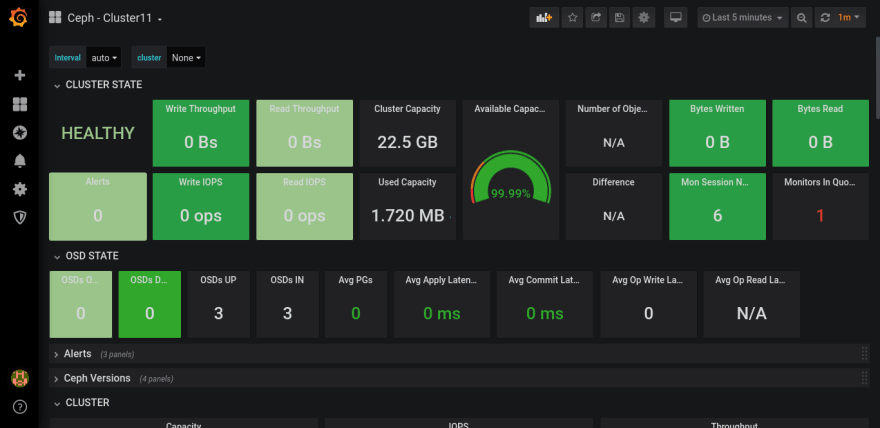This screenshot has height=428, width=880.
Task: Click the Mon Session panel value 6
Action: (x=717, y=215)
